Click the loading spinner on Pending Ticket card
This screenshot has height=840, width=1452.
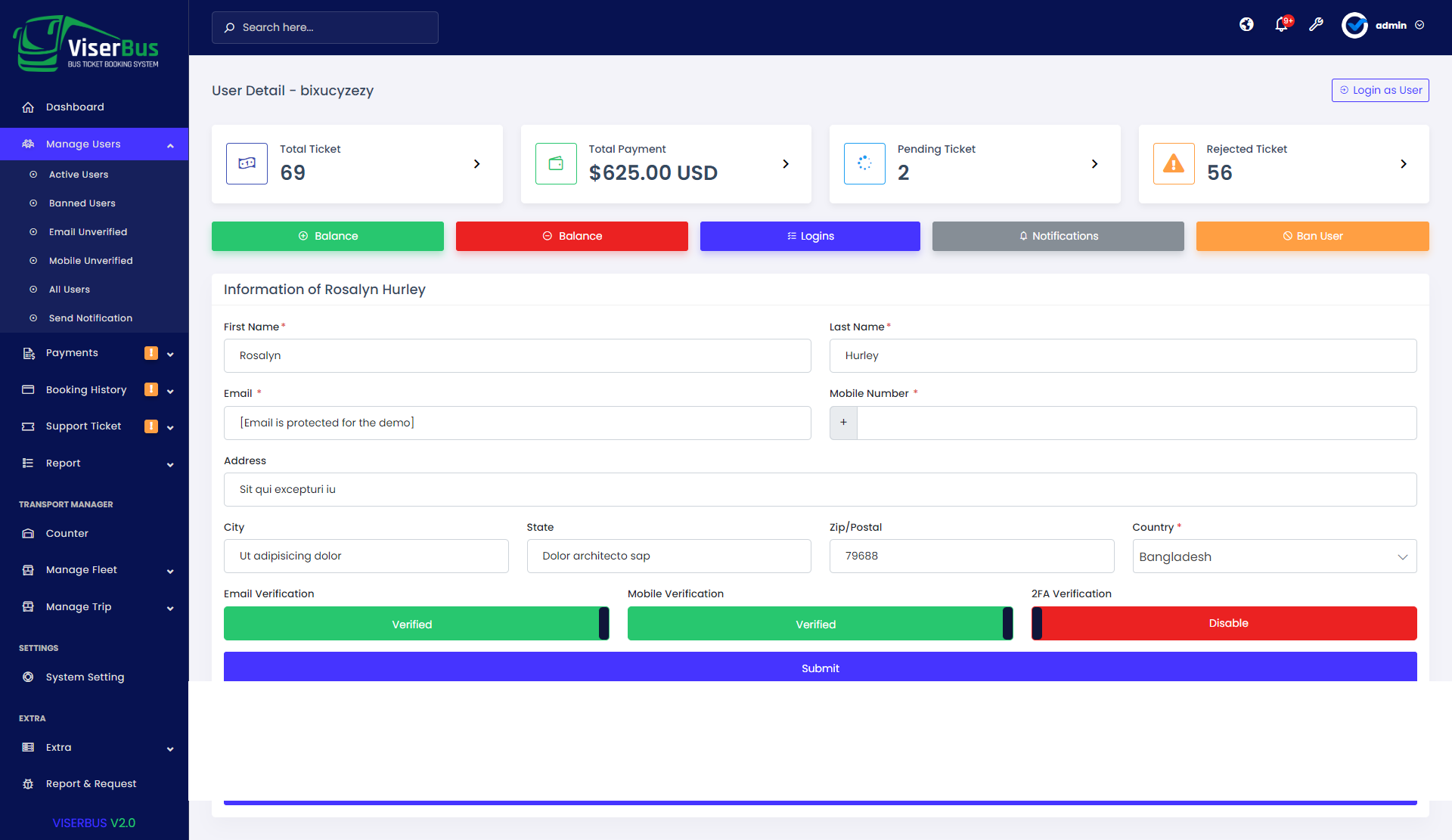click(864, 163)
